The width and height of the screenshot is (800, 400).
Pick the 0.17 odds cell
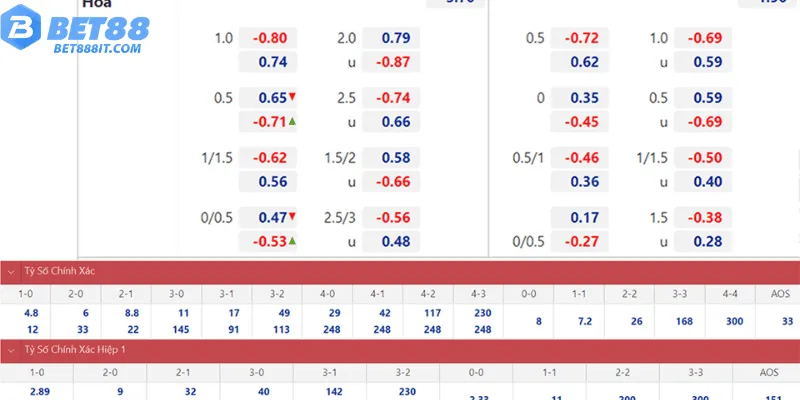pos(580,217)
